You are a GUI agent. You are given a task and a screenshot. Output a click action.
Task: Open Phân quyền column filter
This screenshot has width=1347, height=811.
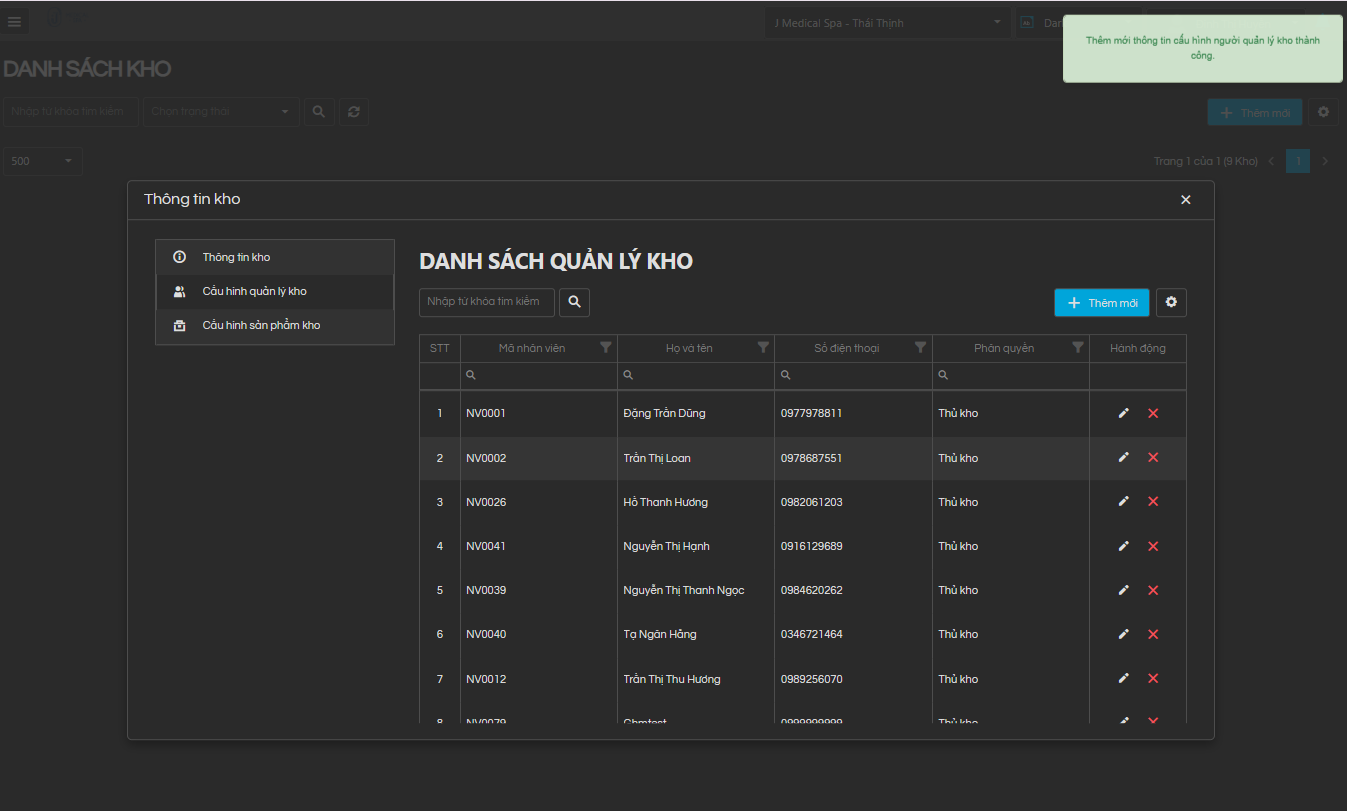(x=1077, y=348)
